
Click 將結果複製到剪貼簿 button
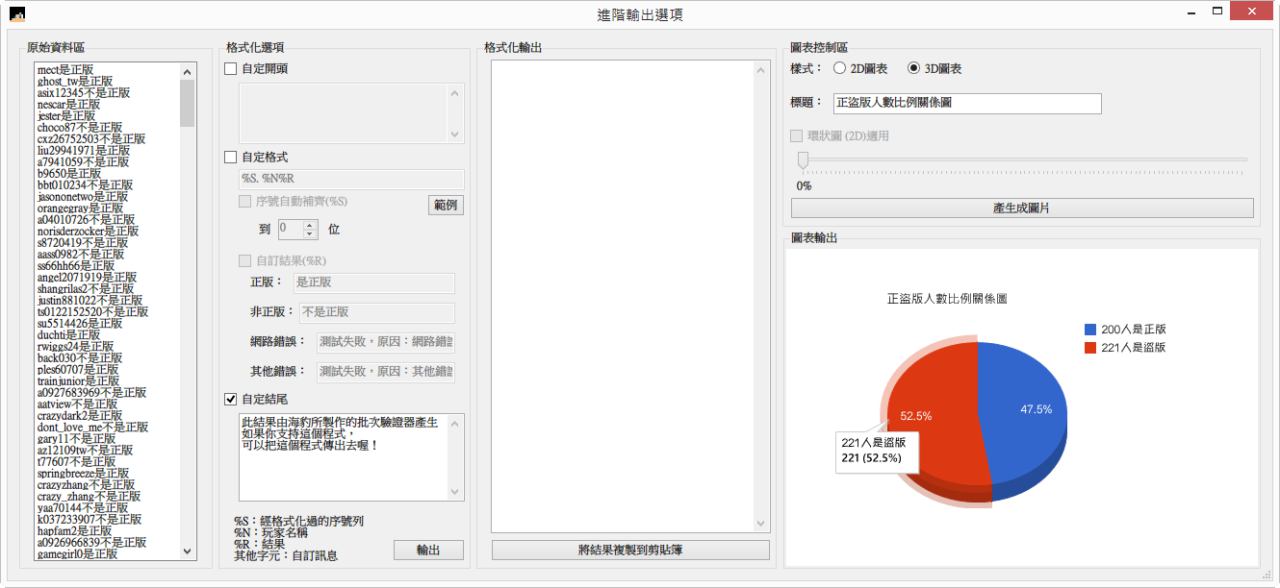630,550
